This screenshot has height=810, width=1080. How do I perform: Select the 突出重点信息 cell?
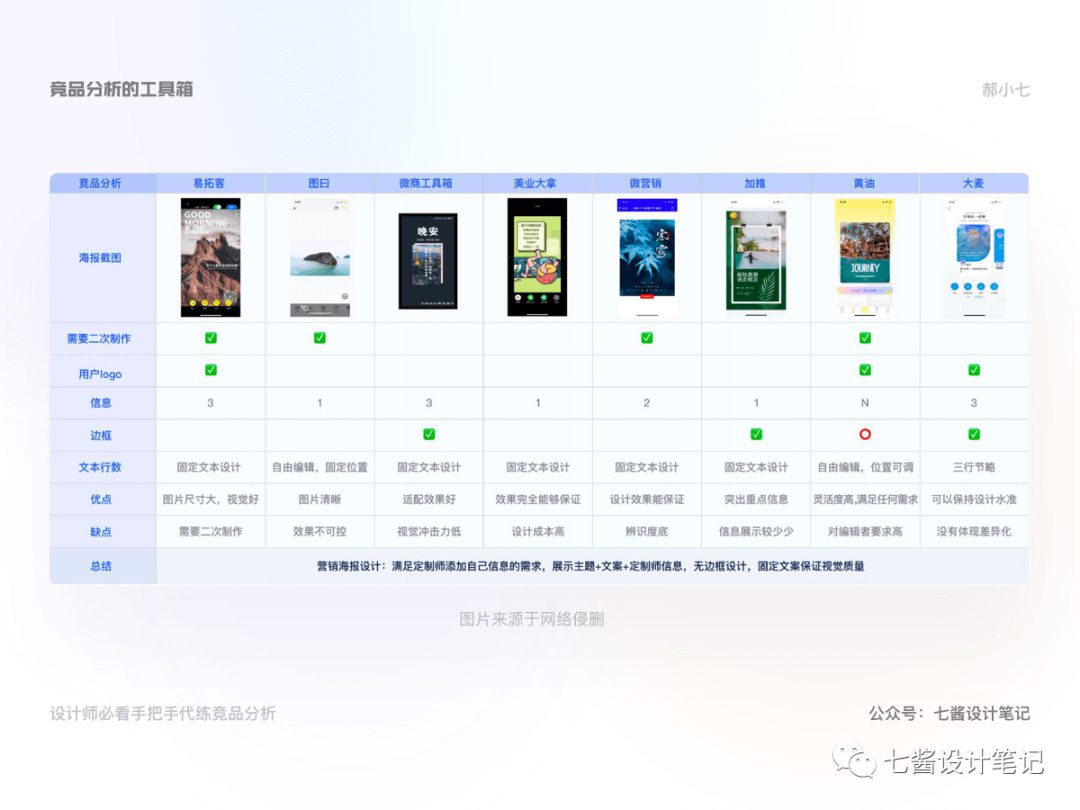tap(756, 499)
